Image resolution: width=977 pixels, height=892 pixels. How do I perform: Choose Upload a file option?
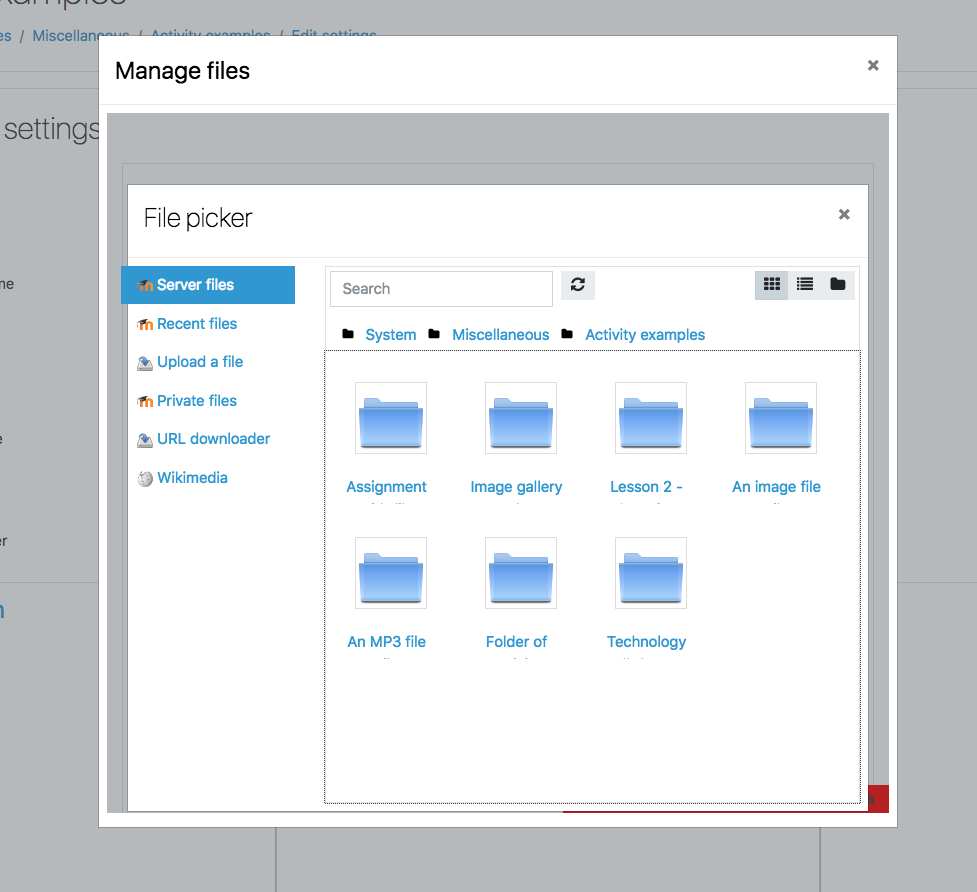point(200,362)
